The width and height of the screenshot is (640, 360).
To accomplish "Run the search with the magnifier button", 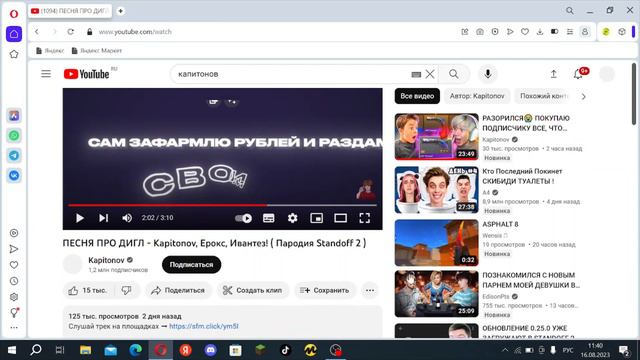I will coord(453,74).
